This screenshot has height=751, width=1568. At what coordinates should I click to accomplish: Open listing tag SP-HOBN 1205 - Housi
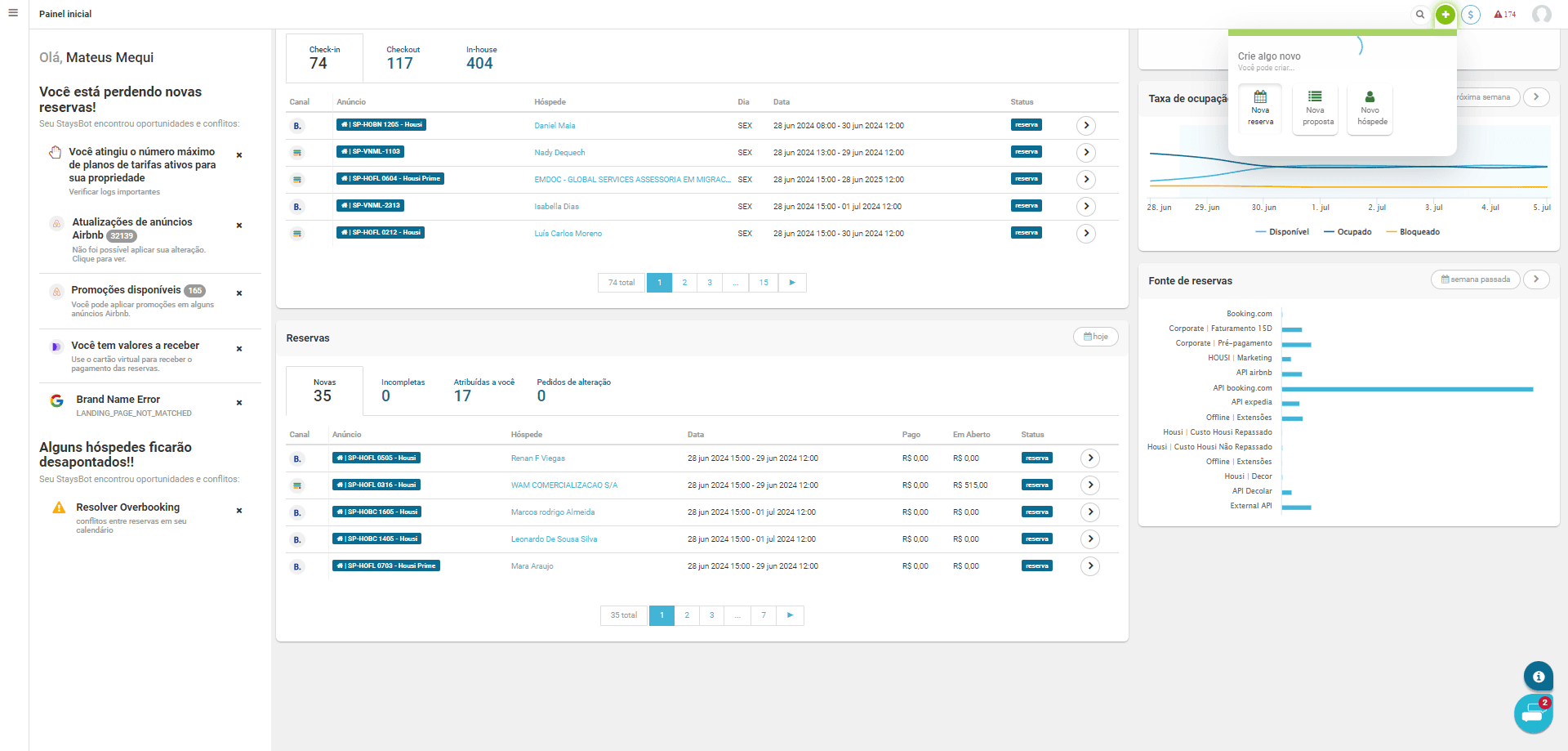(381, 125)
